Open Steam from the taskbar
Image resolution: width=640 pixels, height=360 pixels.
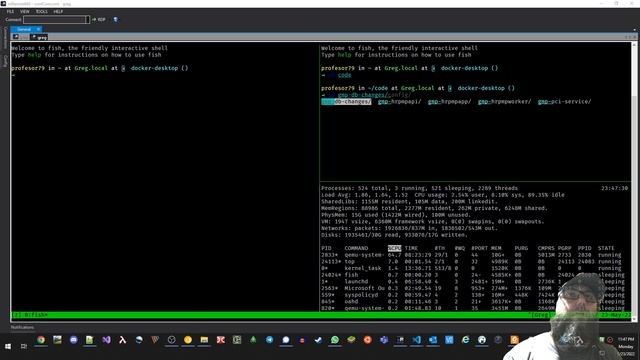(318, 340)
